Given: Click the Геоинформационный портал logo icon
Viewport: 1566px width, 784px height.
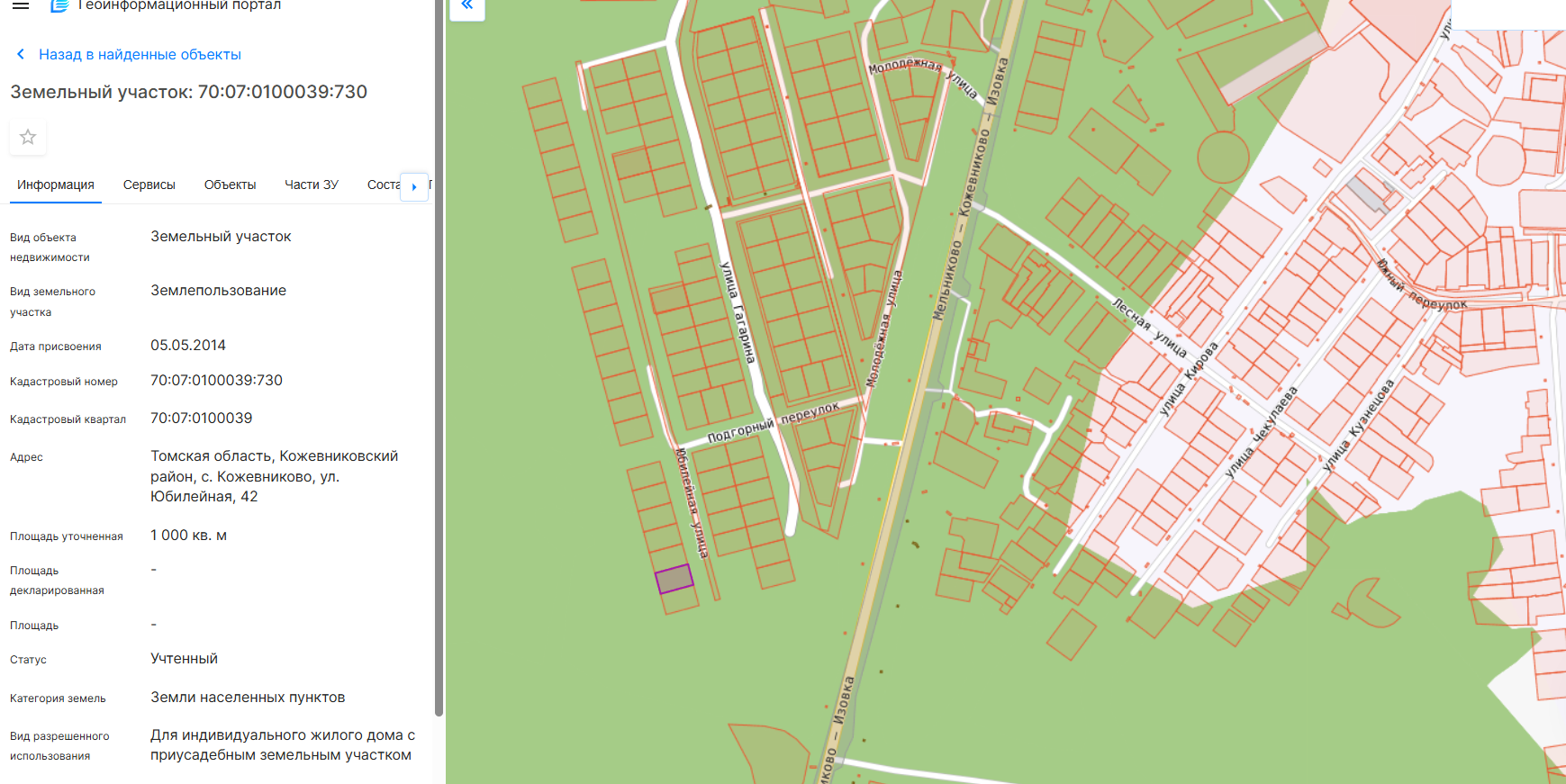Looking at the screenshot, I should pyautogui.click(x=59, y=5).
